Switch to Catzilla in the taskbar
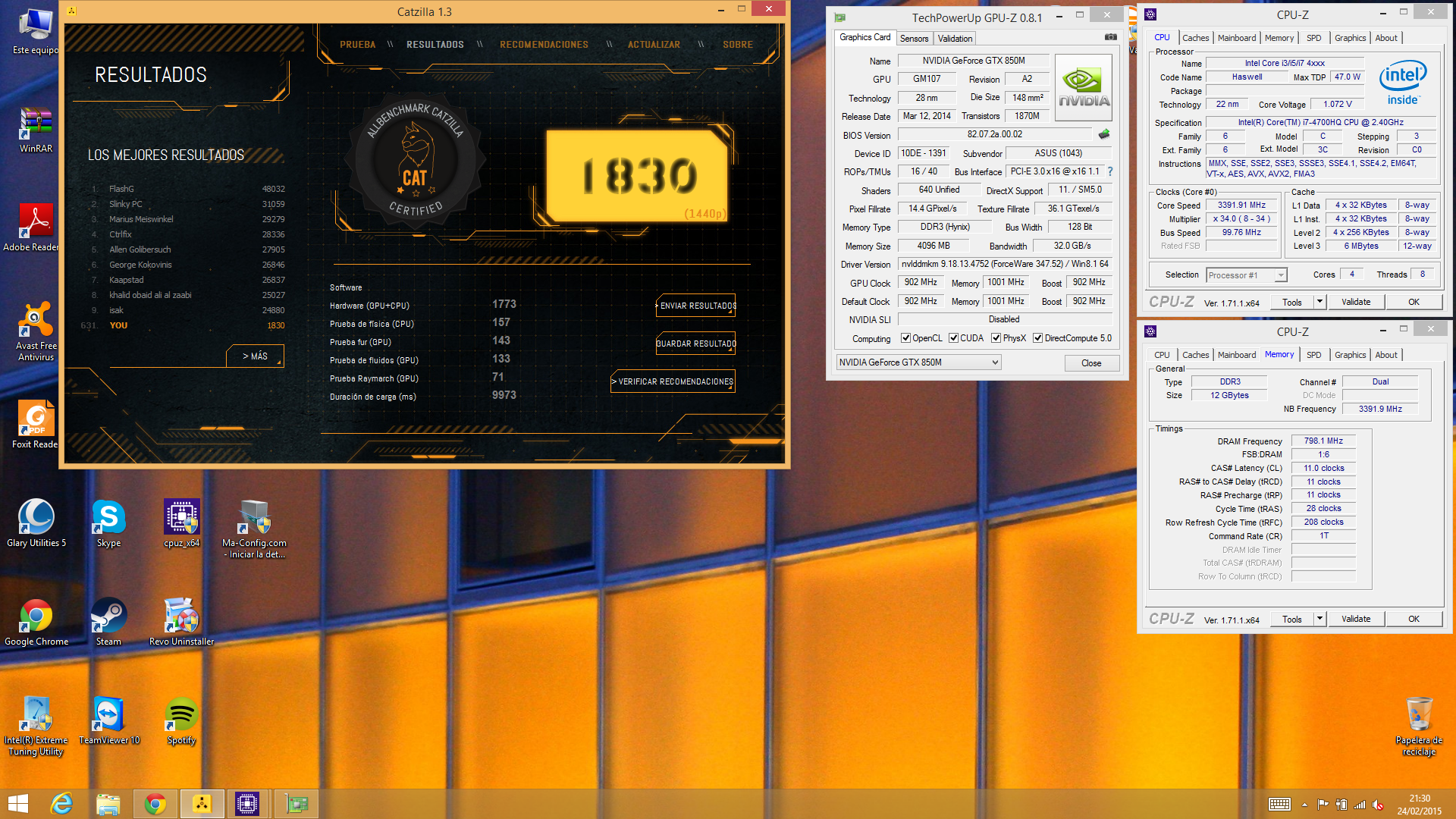This screenshot has width=1456, height=819. point(202,804)
